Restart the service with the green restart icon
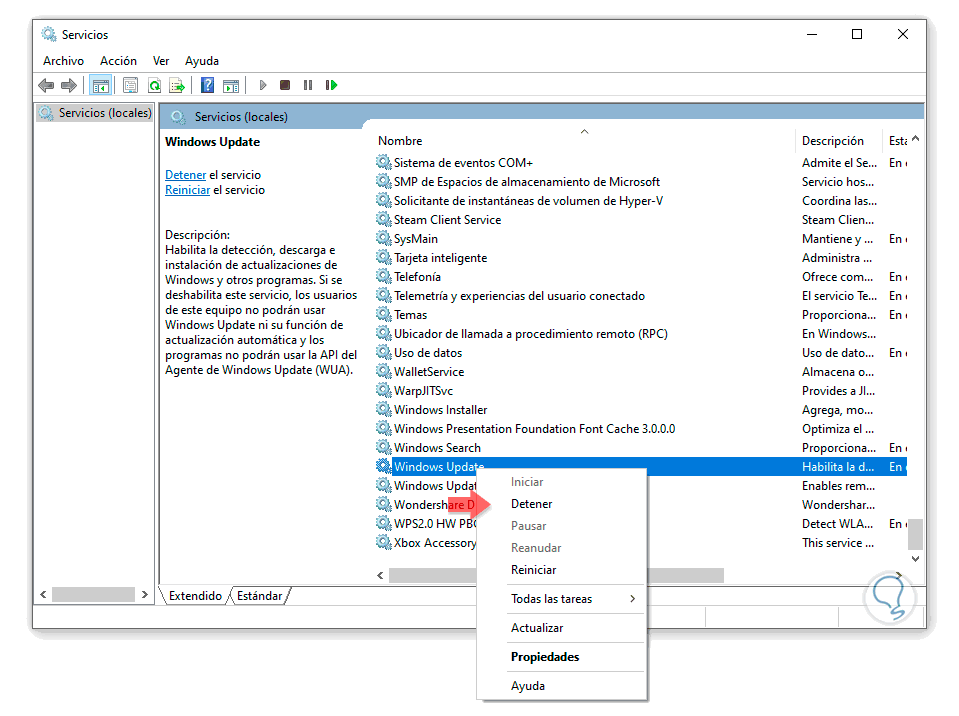This screenshot has width=959, height=716. (331, 85)
